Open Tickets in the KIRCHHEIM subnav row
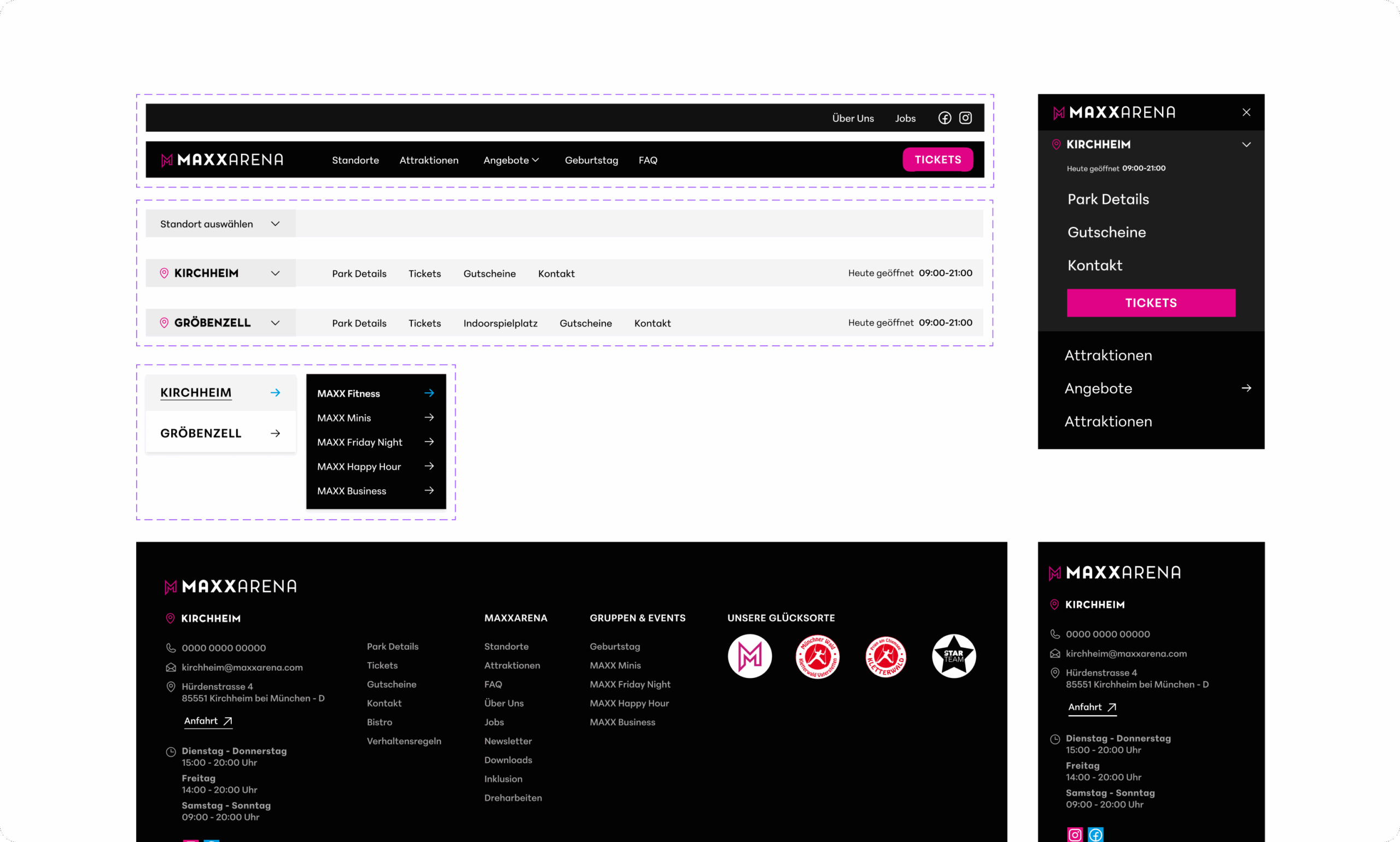 pos(425,274)
